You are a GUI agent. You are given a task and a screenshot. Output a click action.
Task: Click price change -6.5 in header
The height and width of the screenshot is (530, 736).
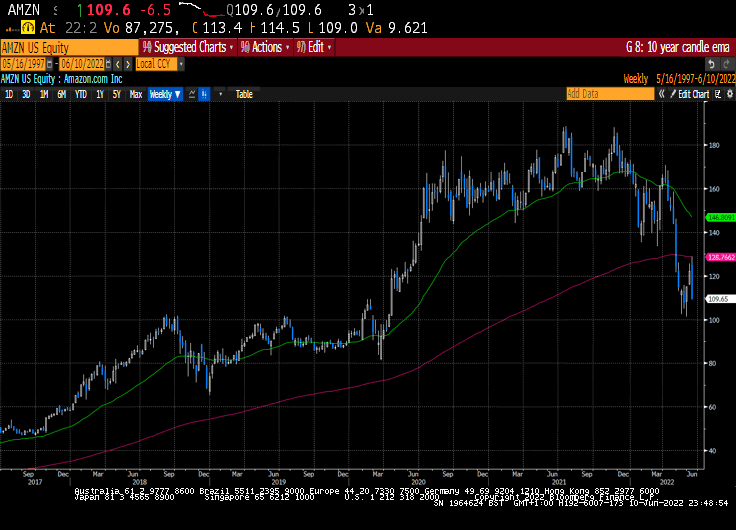[156, 10]
